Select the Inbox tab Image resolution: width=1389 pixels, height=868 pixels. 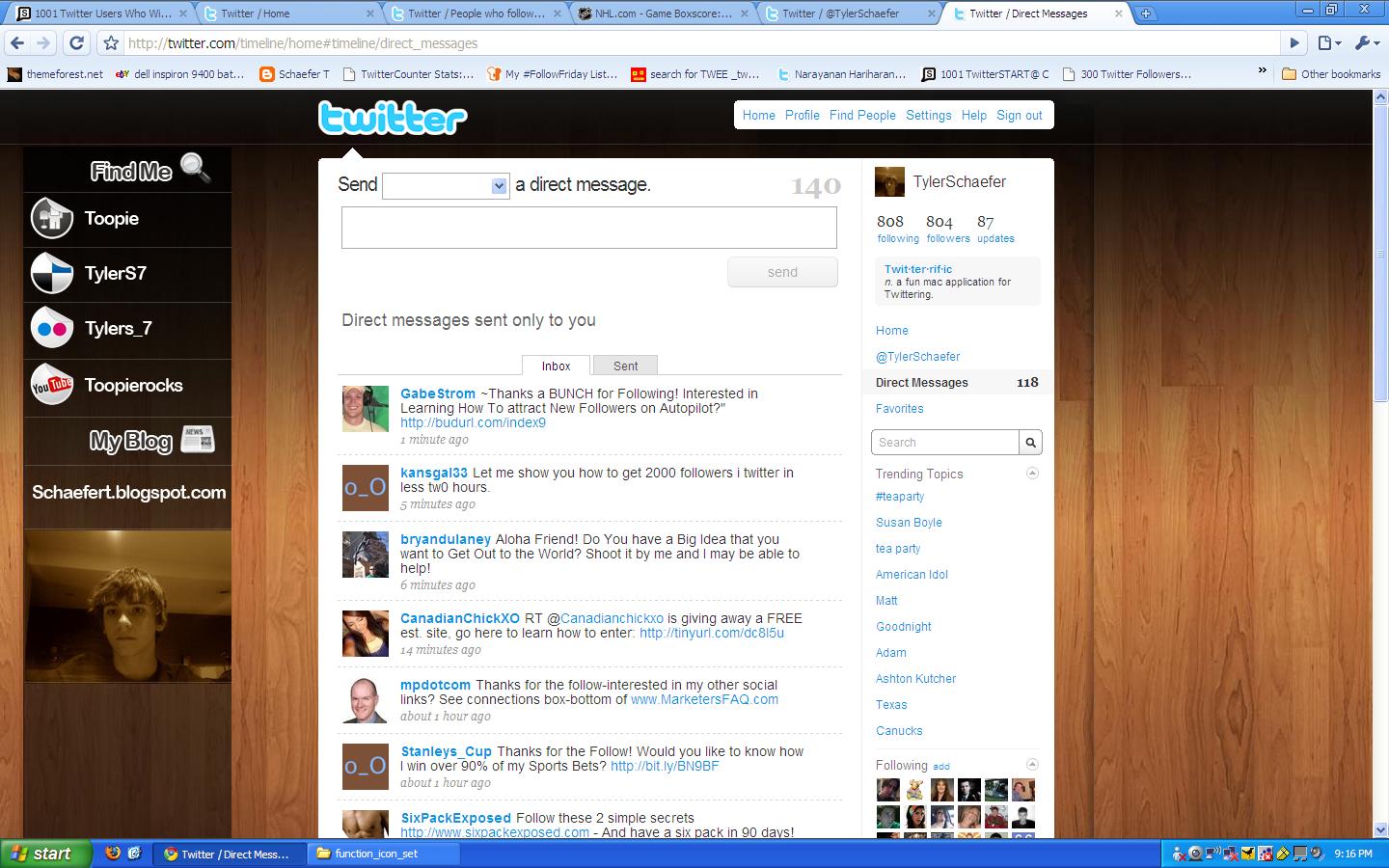tap(556, 366)
